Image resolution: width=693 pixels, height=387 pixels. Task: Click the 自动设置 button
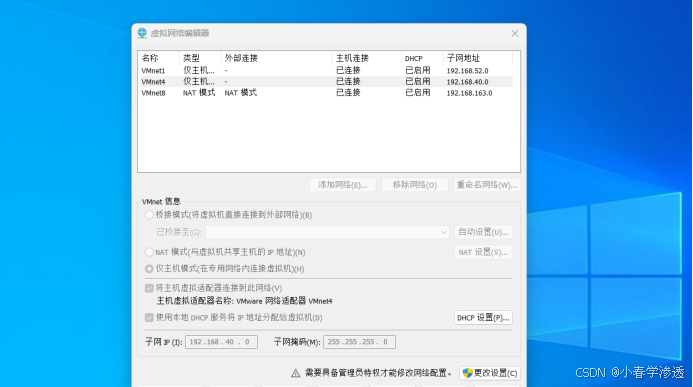(483, 232)
